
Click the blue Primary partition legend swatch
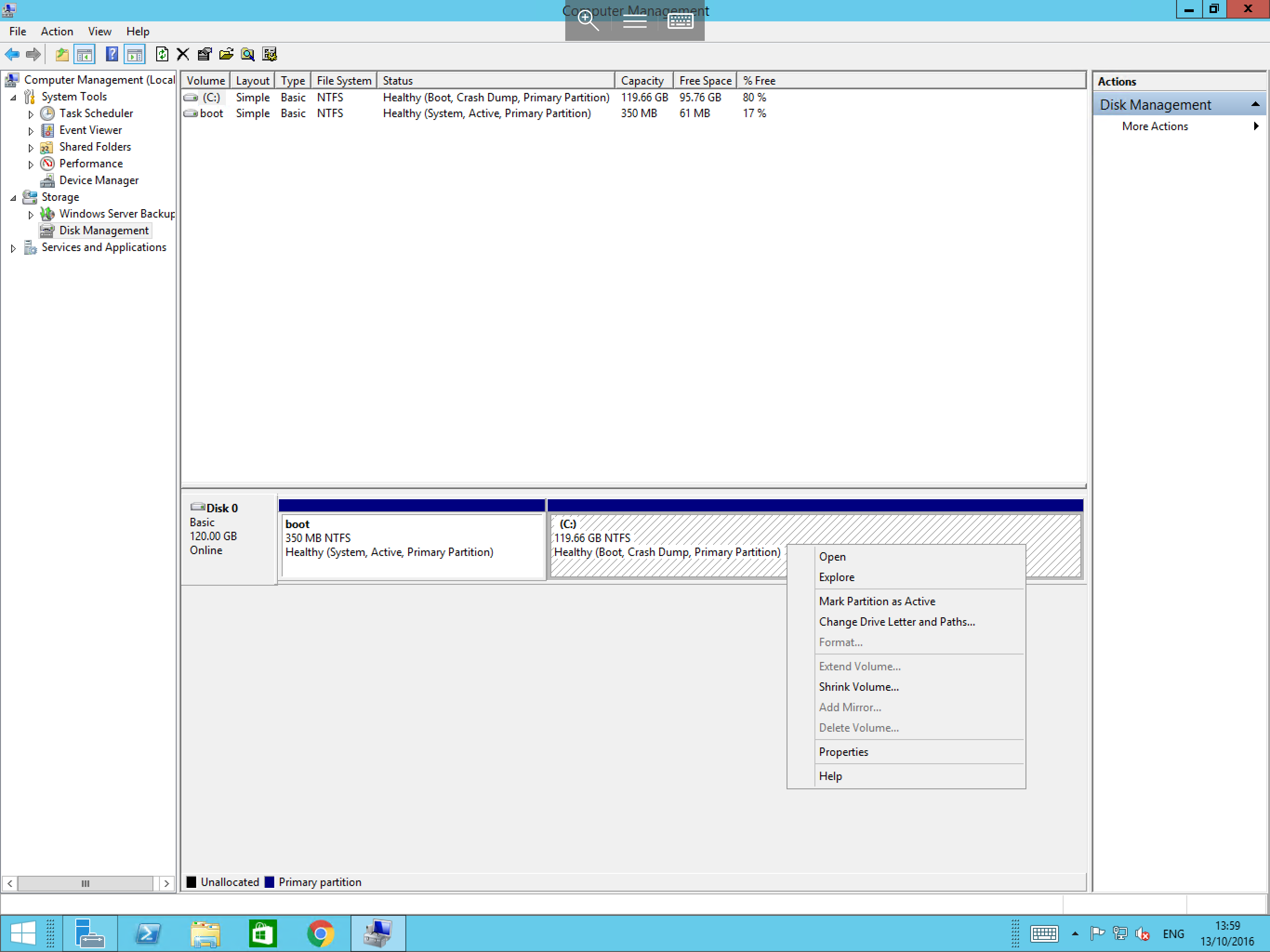point(269,882)
